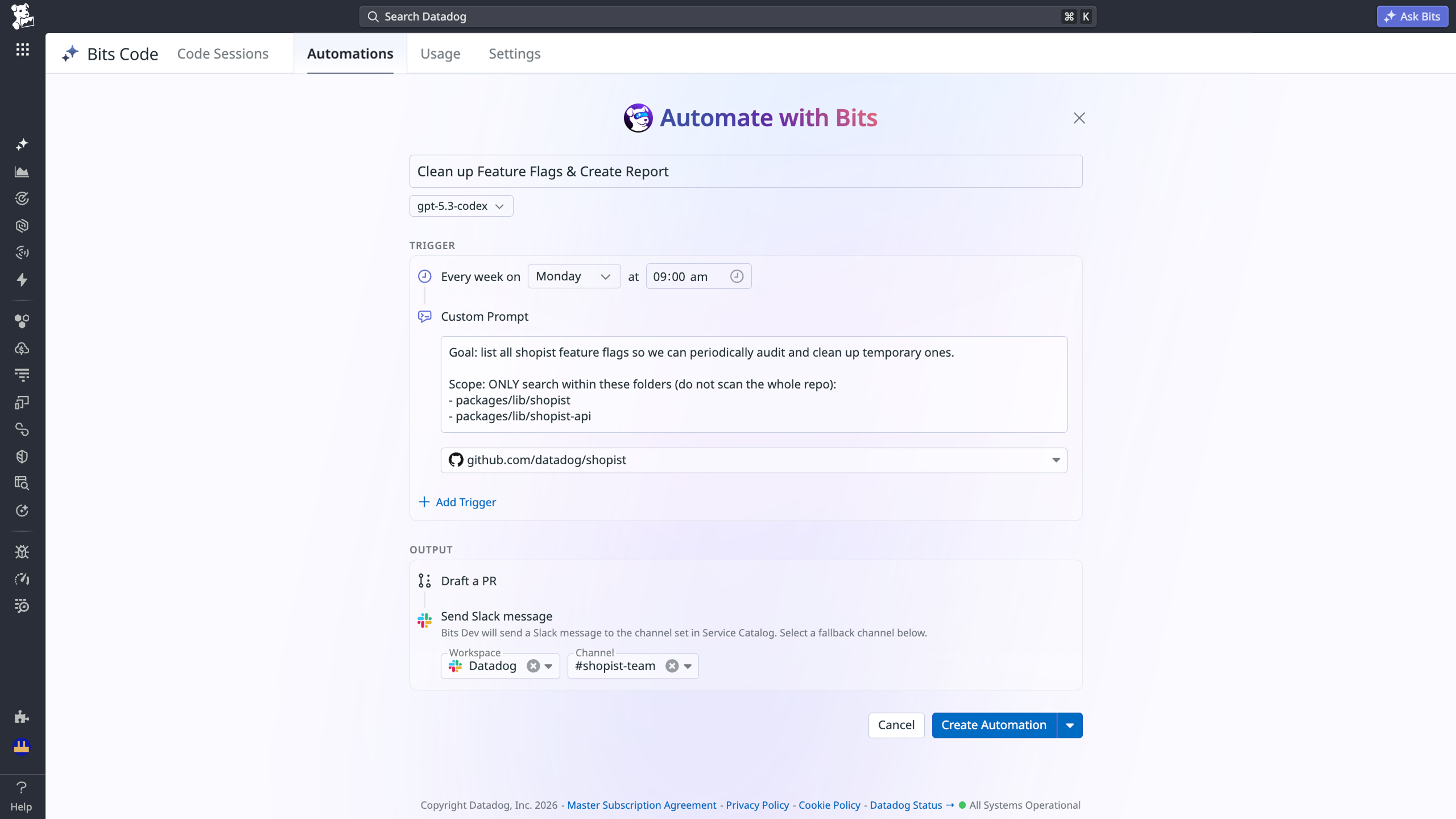Open the apps grid menu
This screenshot has height=819, width=1456.
22,49
